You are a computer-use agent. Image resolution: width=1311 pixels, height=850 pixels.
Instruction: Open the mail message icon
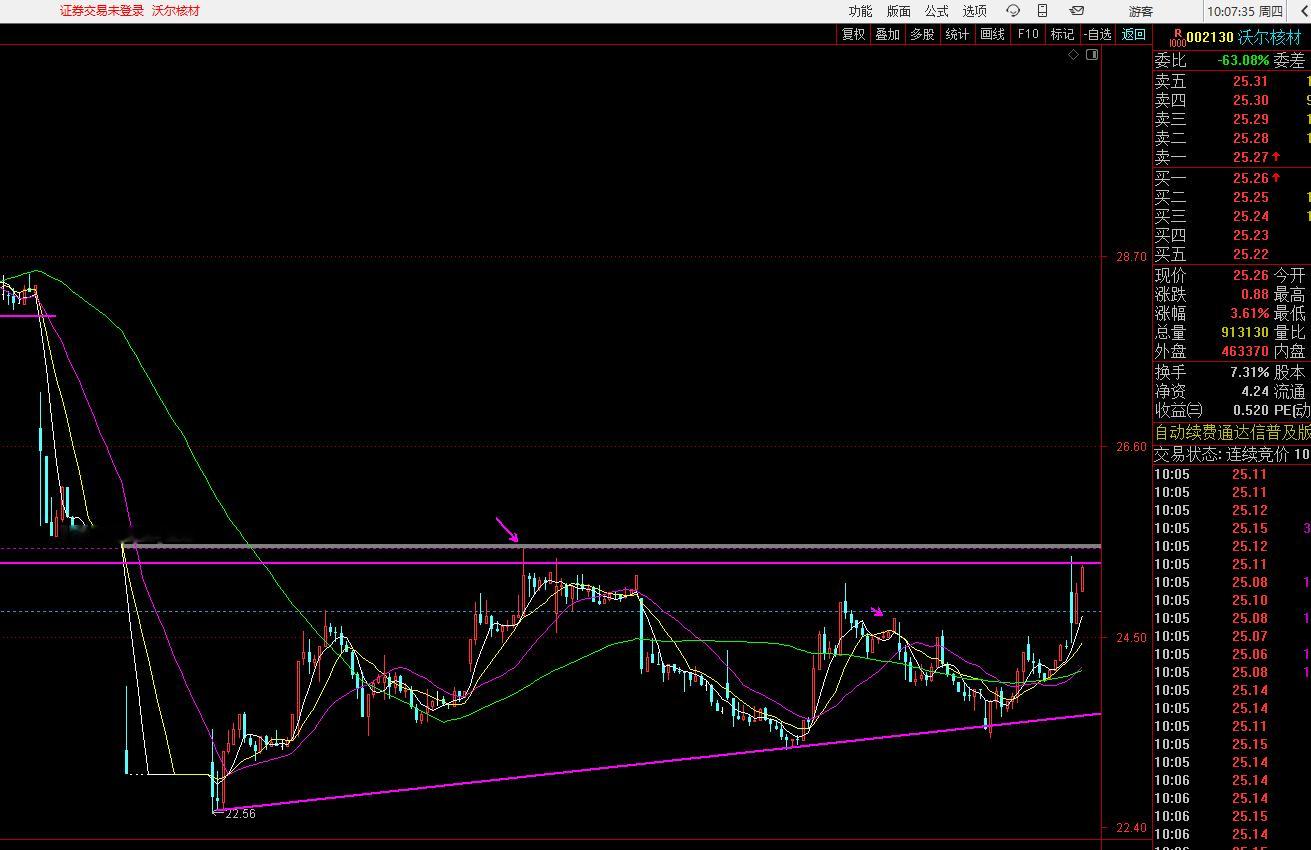(1077, 11)
